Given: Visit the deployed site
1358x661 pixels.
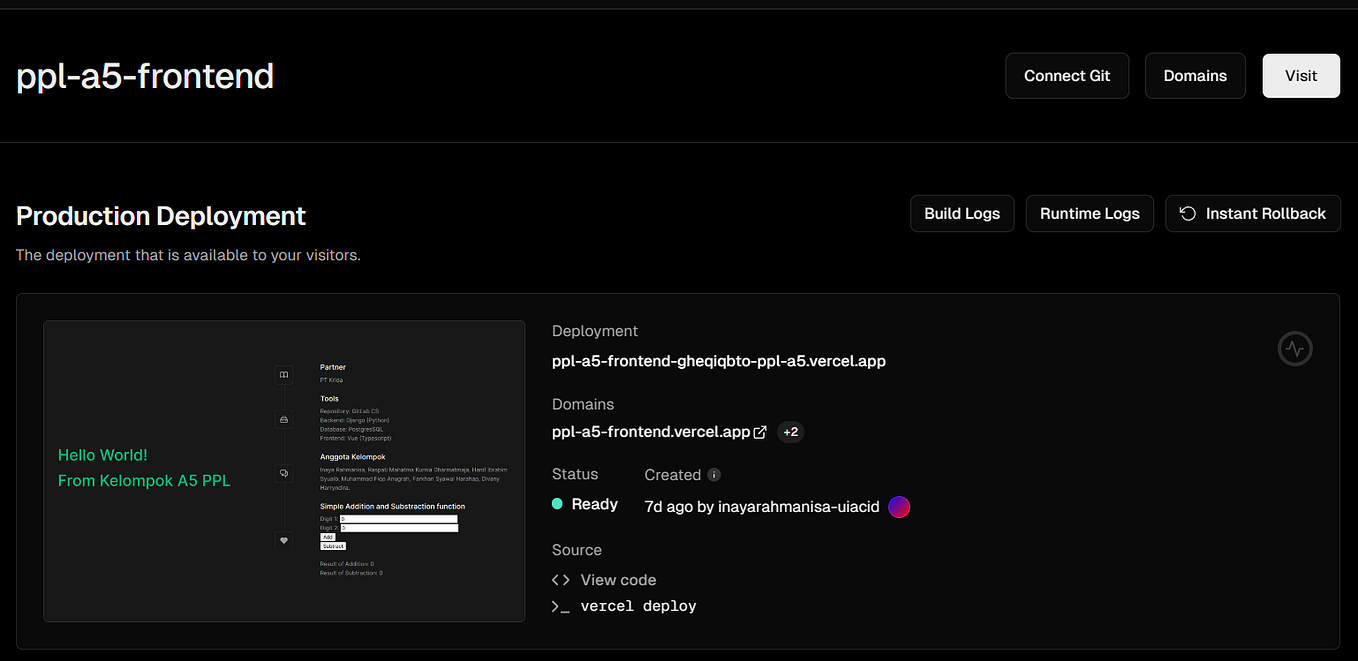Looking at the screenshot, I should click(1301, 75).
